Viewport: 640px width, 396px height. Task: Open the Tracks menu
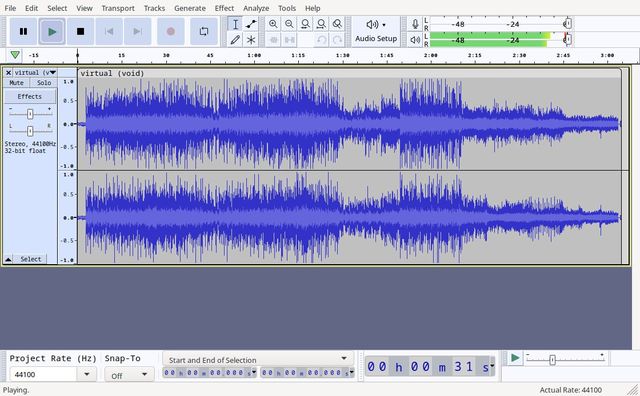click(x=154, y=8)
